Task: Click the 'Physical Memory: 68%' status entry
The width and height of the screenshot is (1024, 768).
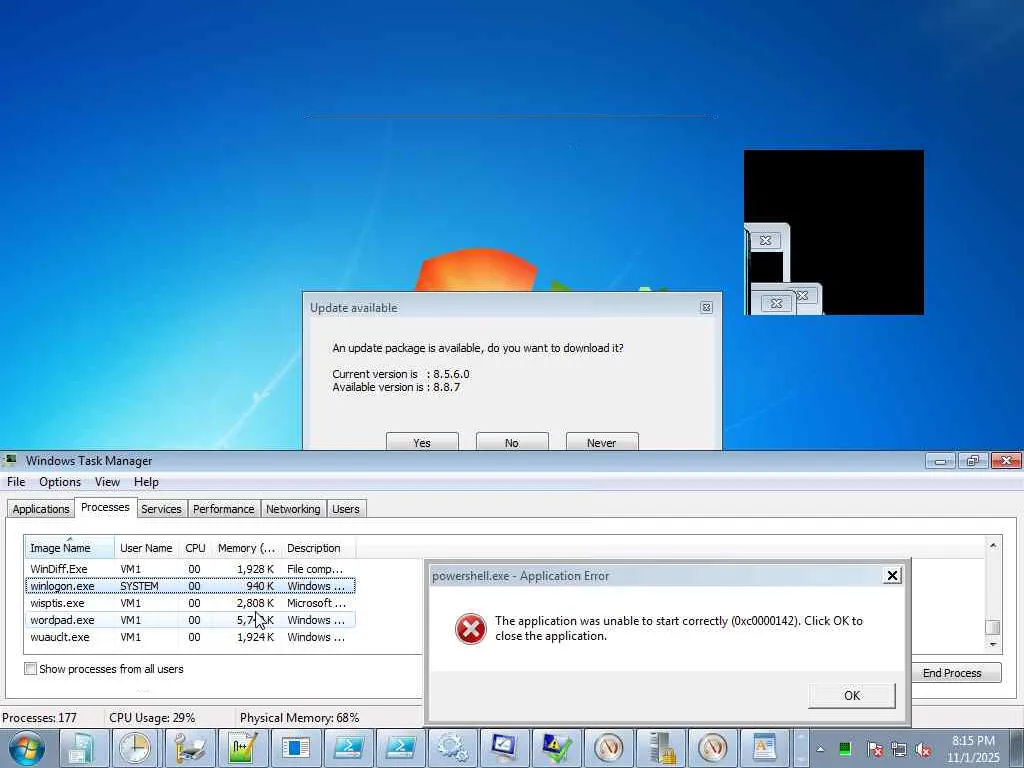Action: 299,718
